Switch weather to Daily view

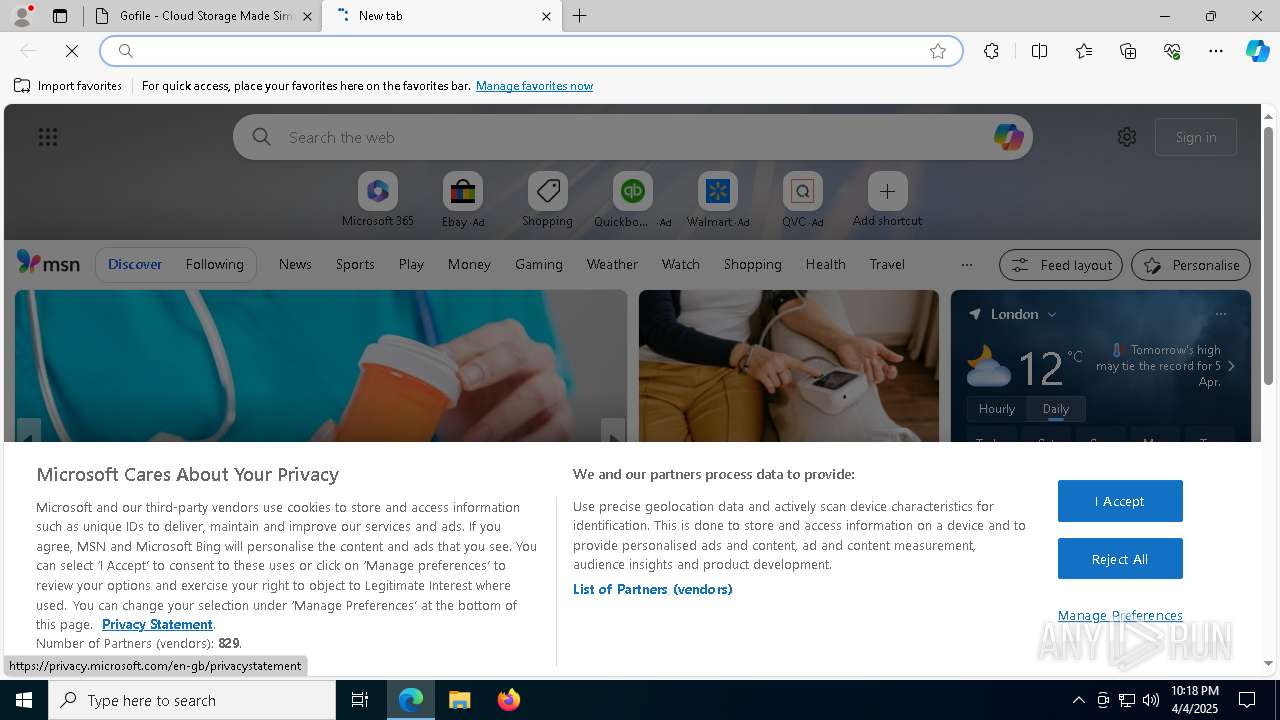1056,409
